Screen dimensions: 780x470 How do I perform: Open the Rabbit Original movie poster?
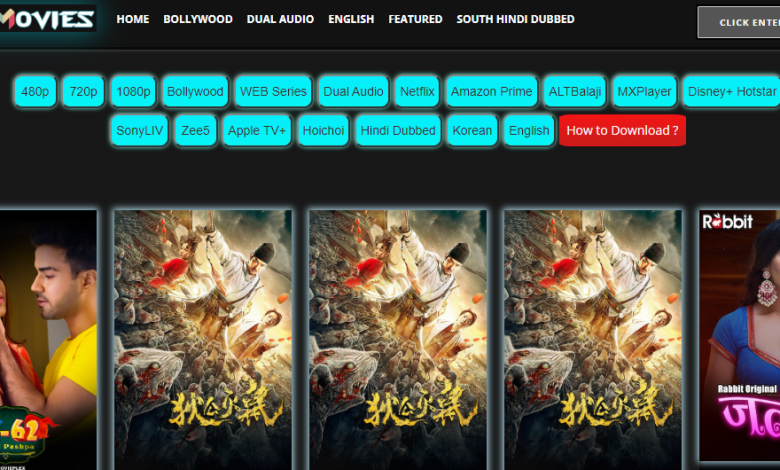[740, 336]
